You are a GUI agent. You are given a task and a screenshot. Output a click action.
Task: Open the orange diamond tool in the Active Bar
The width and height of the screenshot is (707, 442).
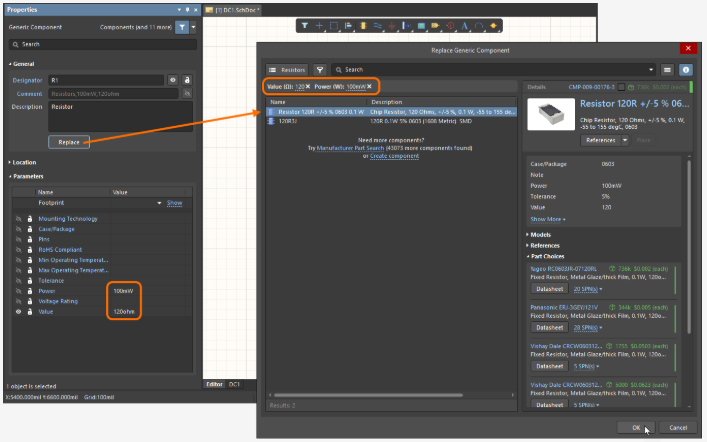click(x=493, y=26)
